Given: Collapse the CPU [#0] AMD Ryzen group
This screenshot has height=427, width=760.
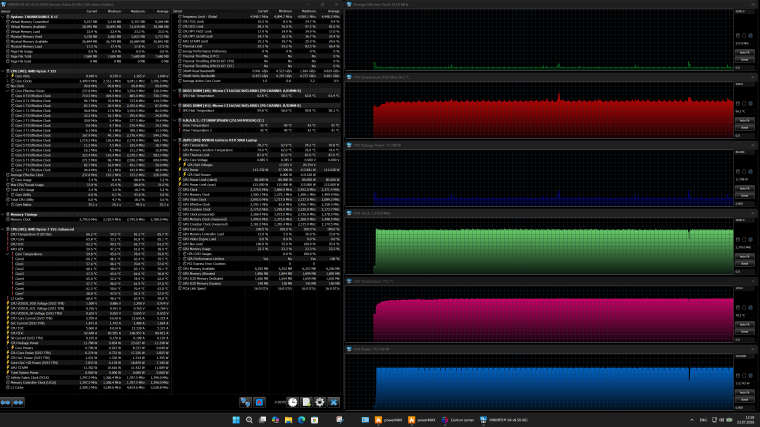Looking at the screenshot, I should [3, 71].
